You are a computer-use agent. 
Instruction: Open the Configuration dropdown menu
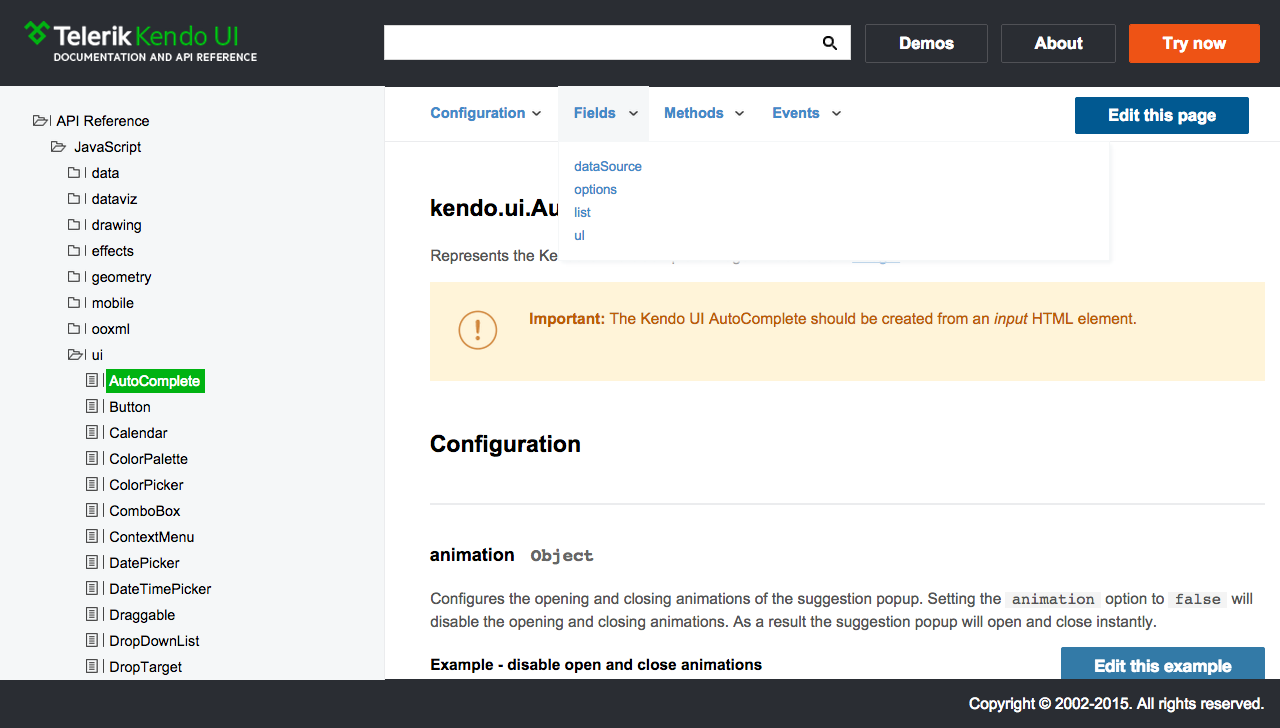click(486, 113)
